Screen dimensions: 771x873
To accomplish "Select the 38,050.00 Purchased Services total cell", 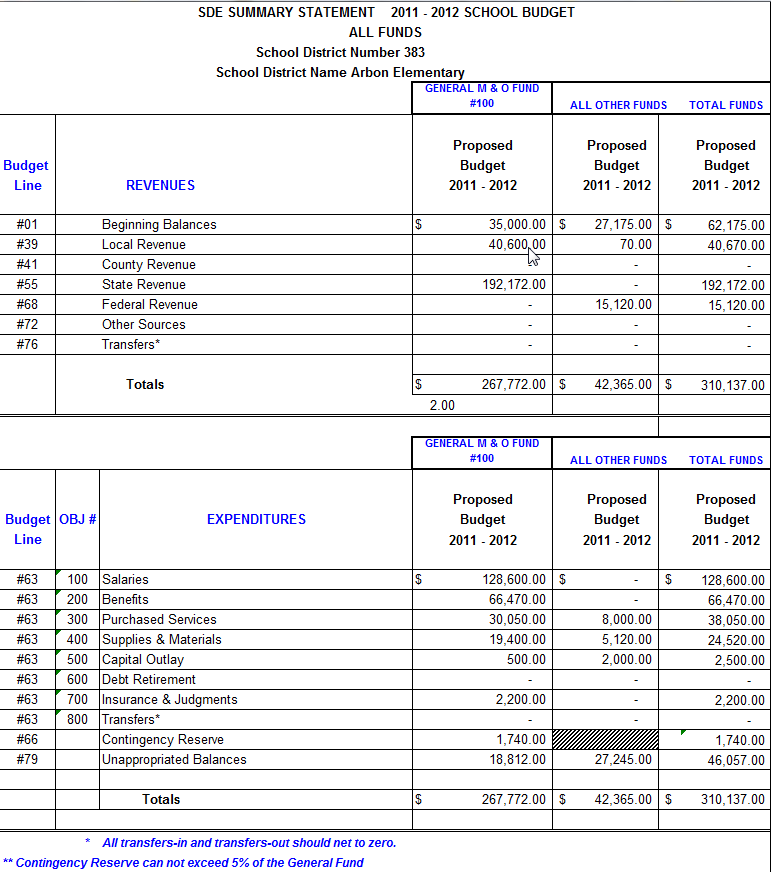I will 715,620.
